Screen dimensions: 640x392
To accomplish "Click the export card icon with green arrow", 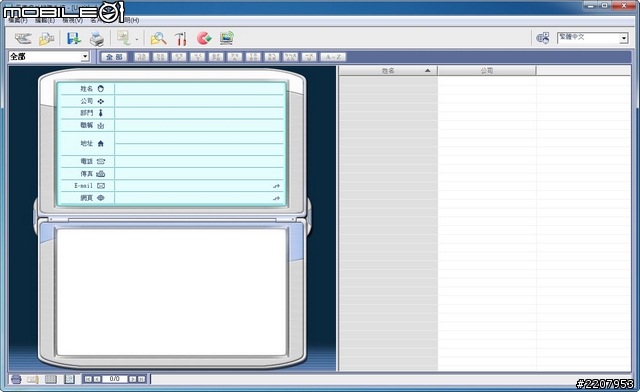I will coord(124,38).
